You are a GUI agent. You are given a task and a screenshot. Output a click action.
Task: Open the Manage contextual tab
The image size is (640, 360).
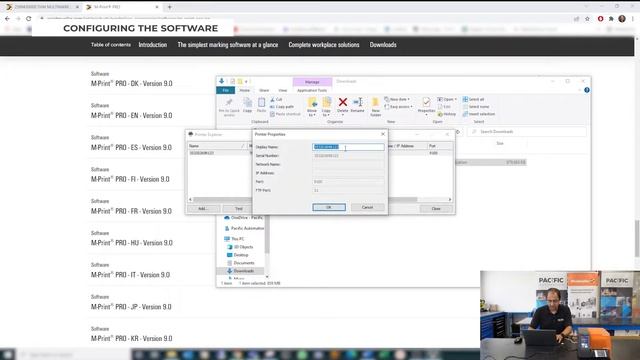(312, 82)
